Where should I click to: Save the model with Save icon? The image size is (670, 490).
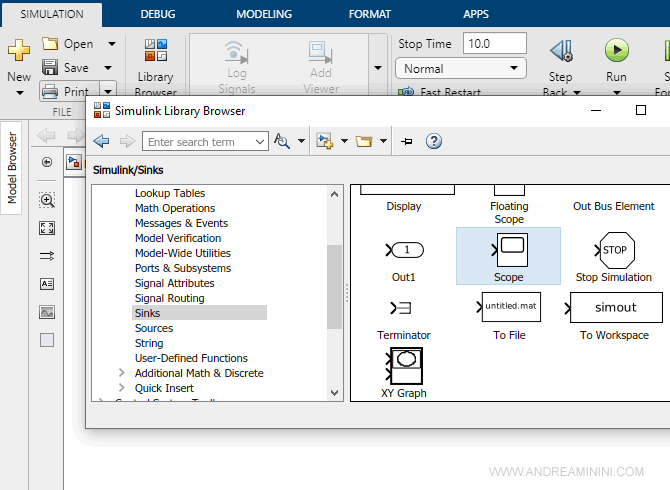coord(50,67)
